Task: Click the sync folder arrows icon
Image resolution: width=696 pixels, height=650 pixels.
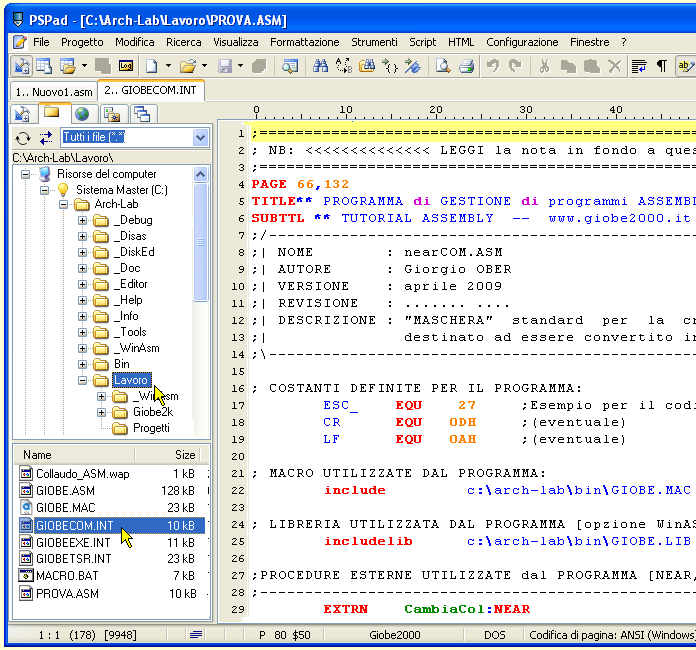Action: tap(46, 139)
